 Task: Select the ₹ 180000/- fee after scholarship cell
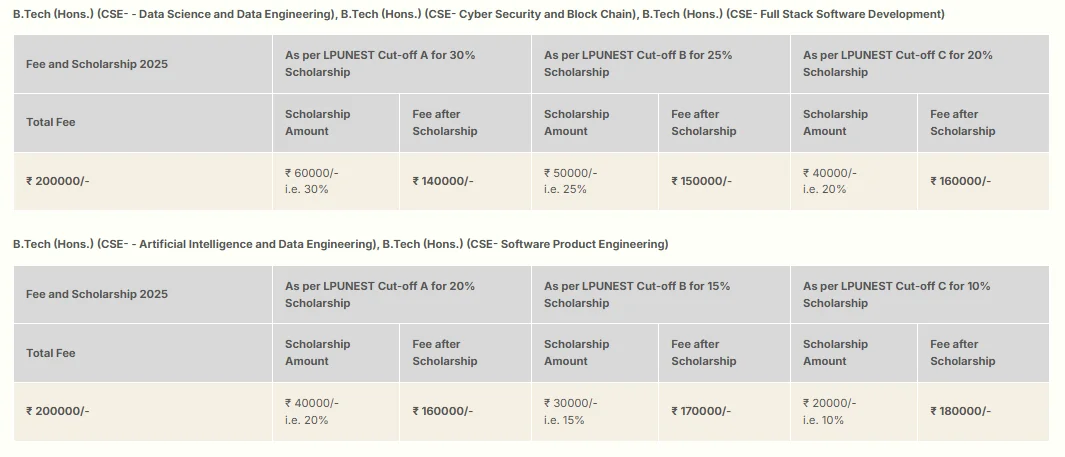tap(983, 412)
